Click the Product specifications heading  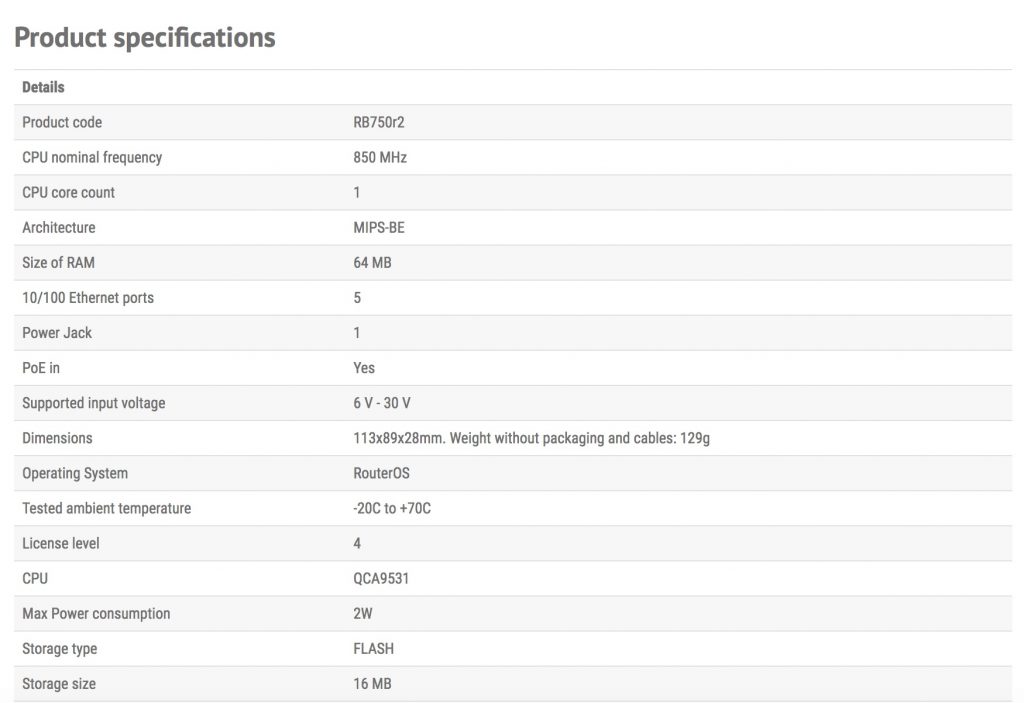(x=144, y=38)
